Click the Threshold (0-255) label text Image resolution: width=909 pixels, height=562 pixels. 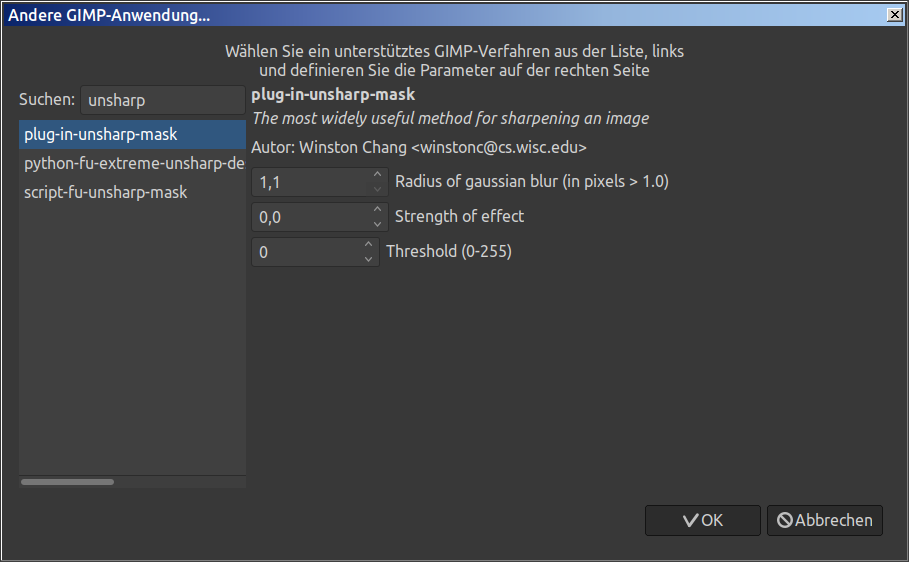(x=449, y=252)
